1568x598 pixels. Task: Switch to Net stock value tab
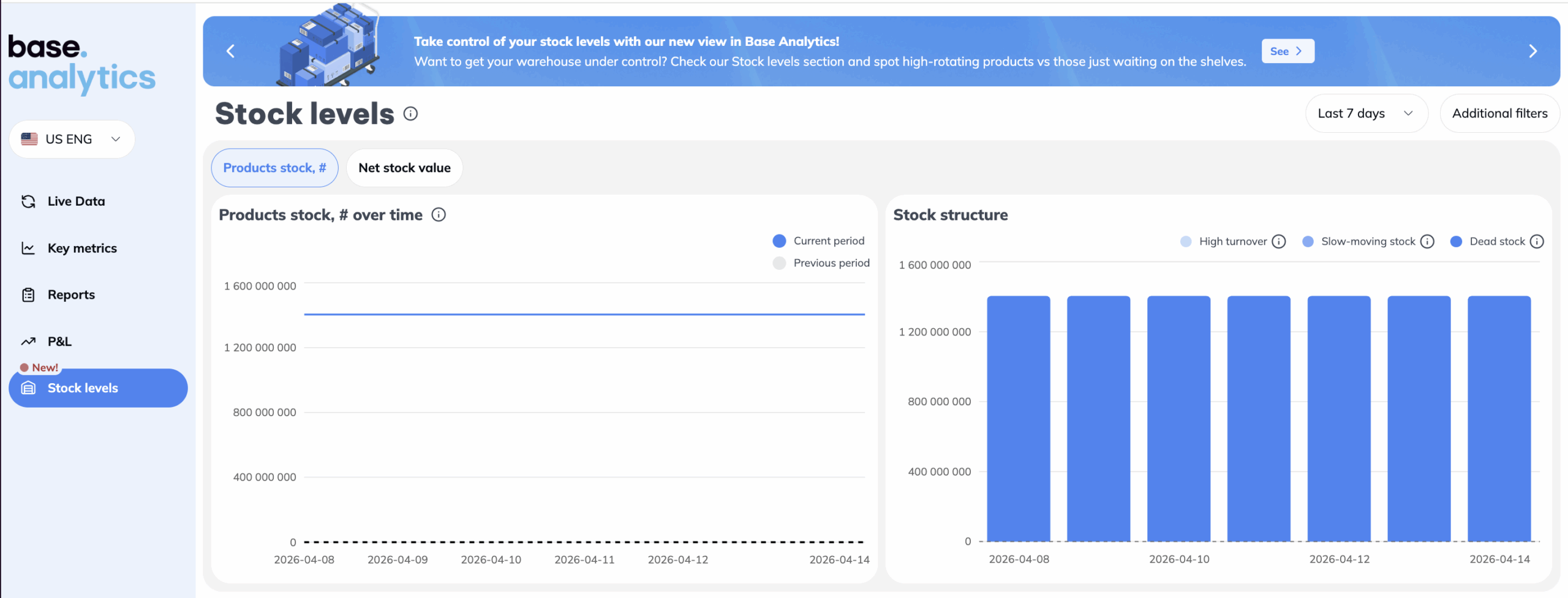[404, 168]
